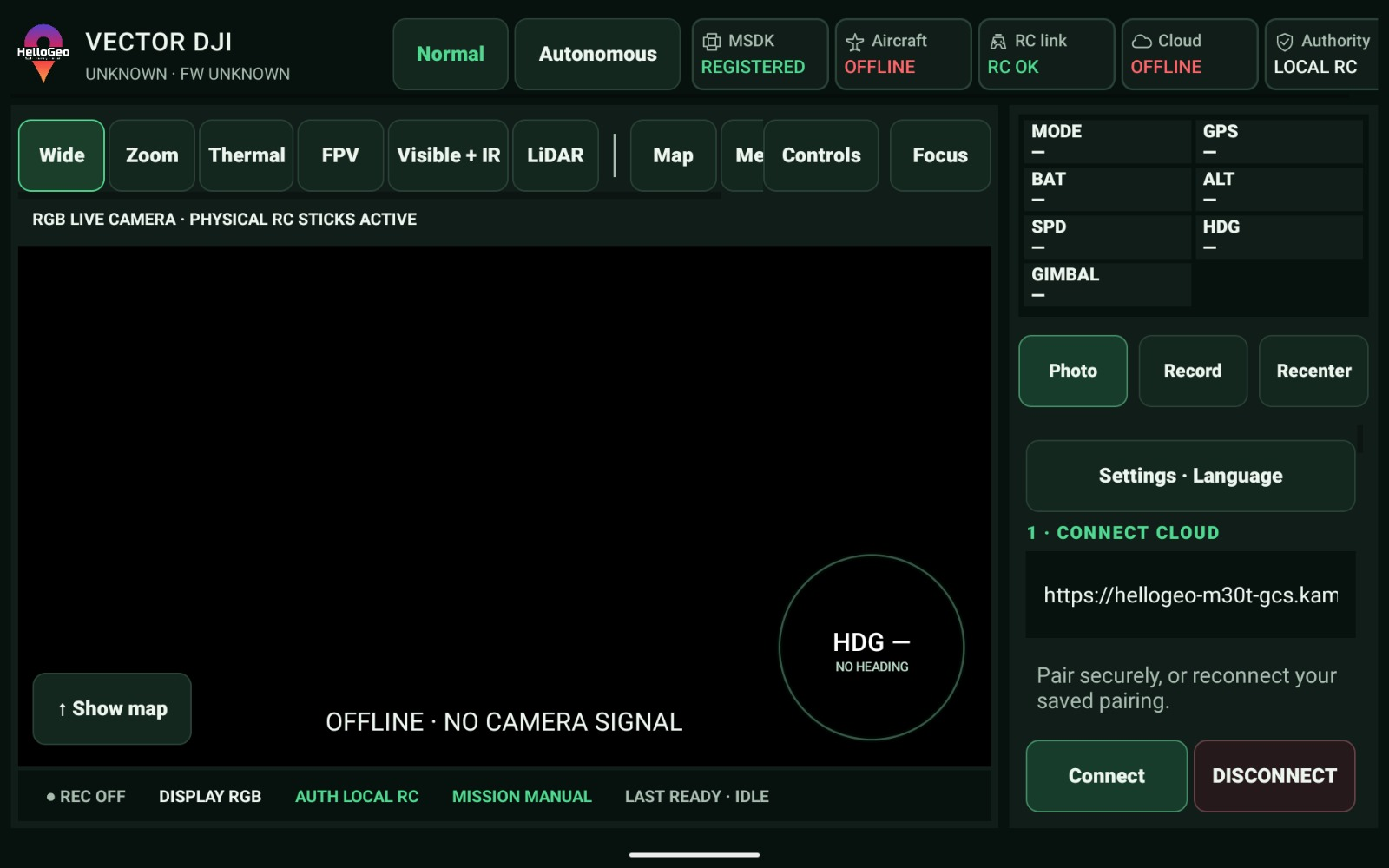Click the cloud URL input field
Viewport: 1389px width, 868px height.
[x=1190, y=595]
